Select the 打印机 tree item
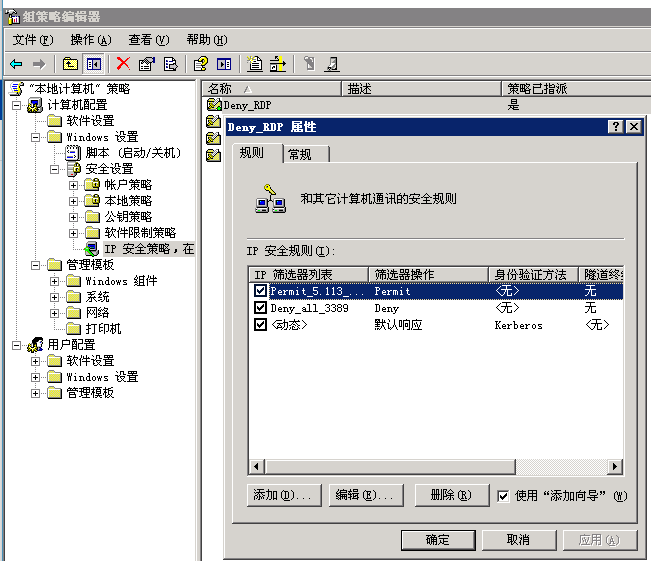Image resolution: width=651 pixels, height=561 pixels. point(103,329)
